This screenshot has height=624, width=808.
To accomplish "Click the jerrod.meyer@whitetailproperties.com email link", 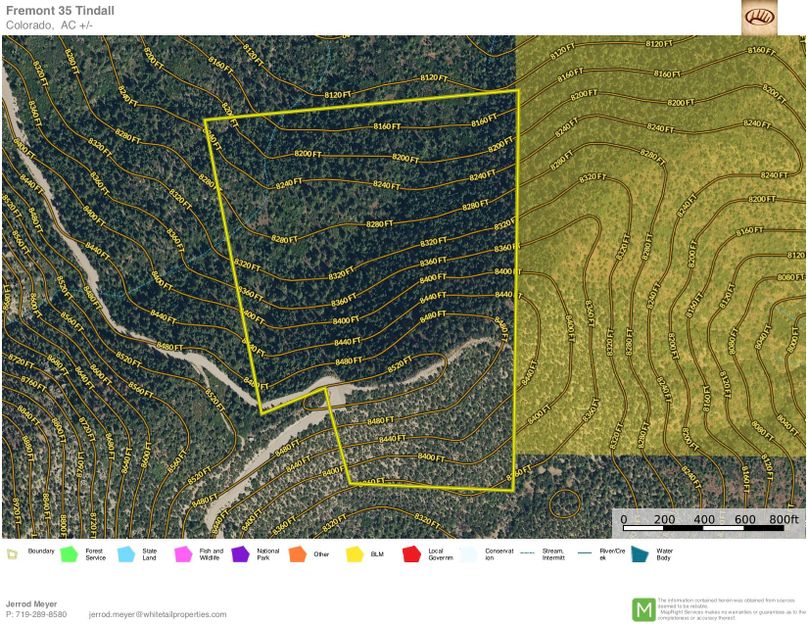I will click(x=157, y=614).
